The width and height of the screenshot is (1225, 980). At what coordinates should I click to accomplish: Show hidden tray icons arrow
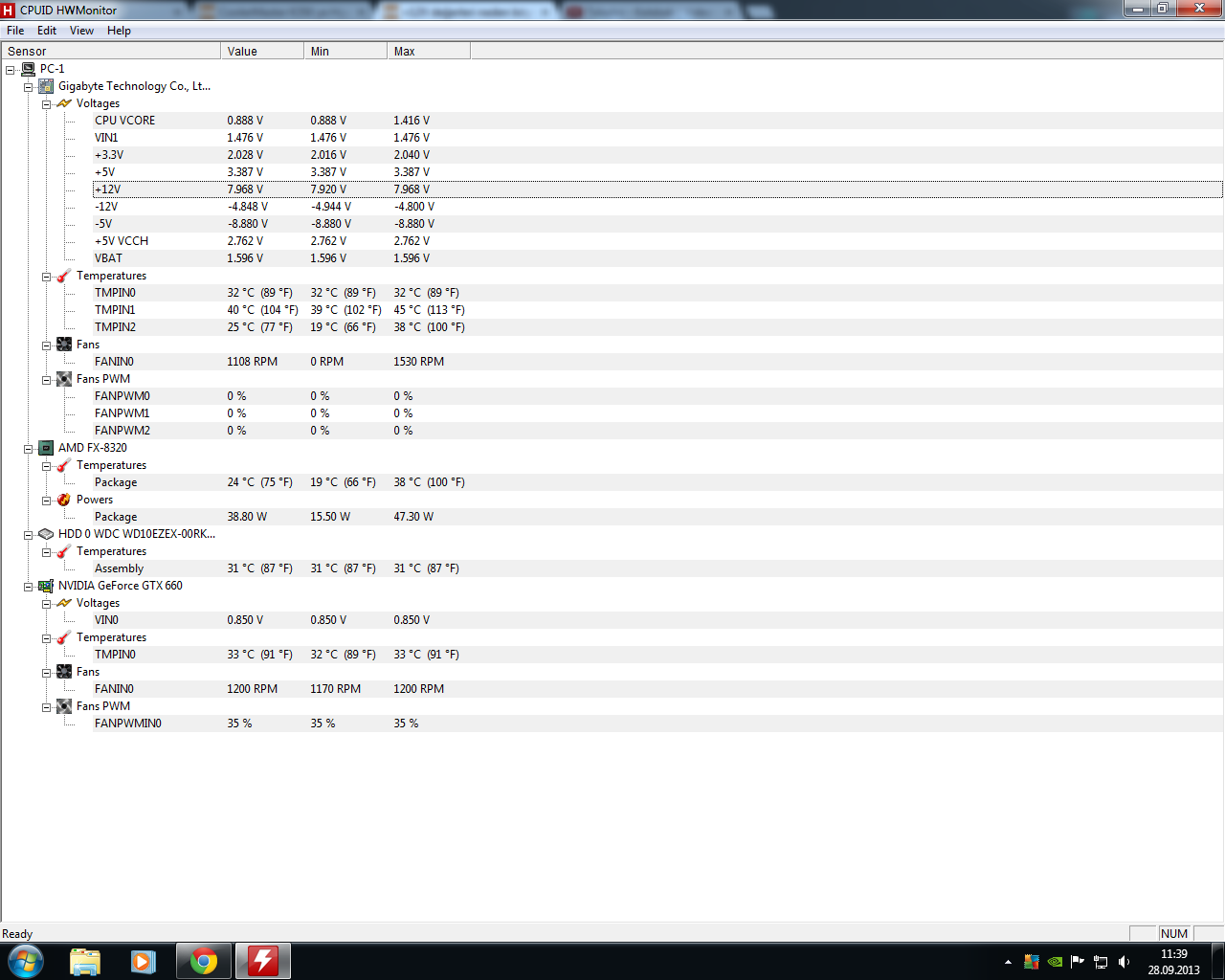[x=1008, y=962]
